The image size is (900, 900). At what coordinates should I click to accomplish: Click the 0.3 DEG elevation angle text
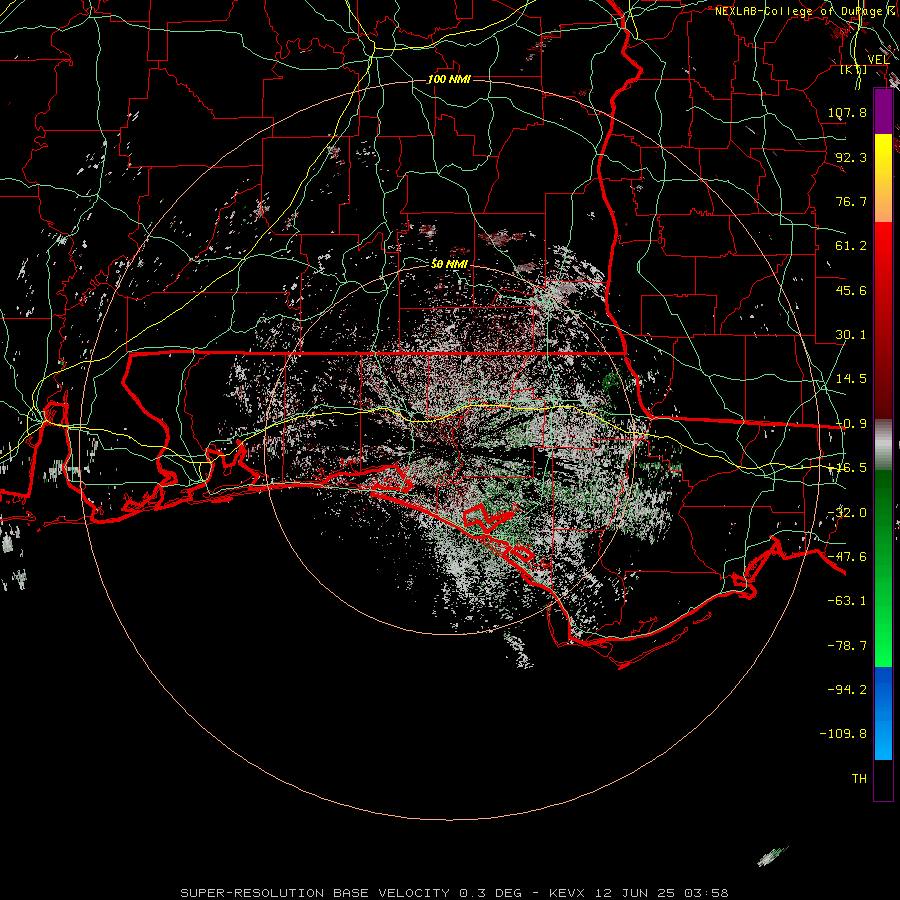[490, 893]
